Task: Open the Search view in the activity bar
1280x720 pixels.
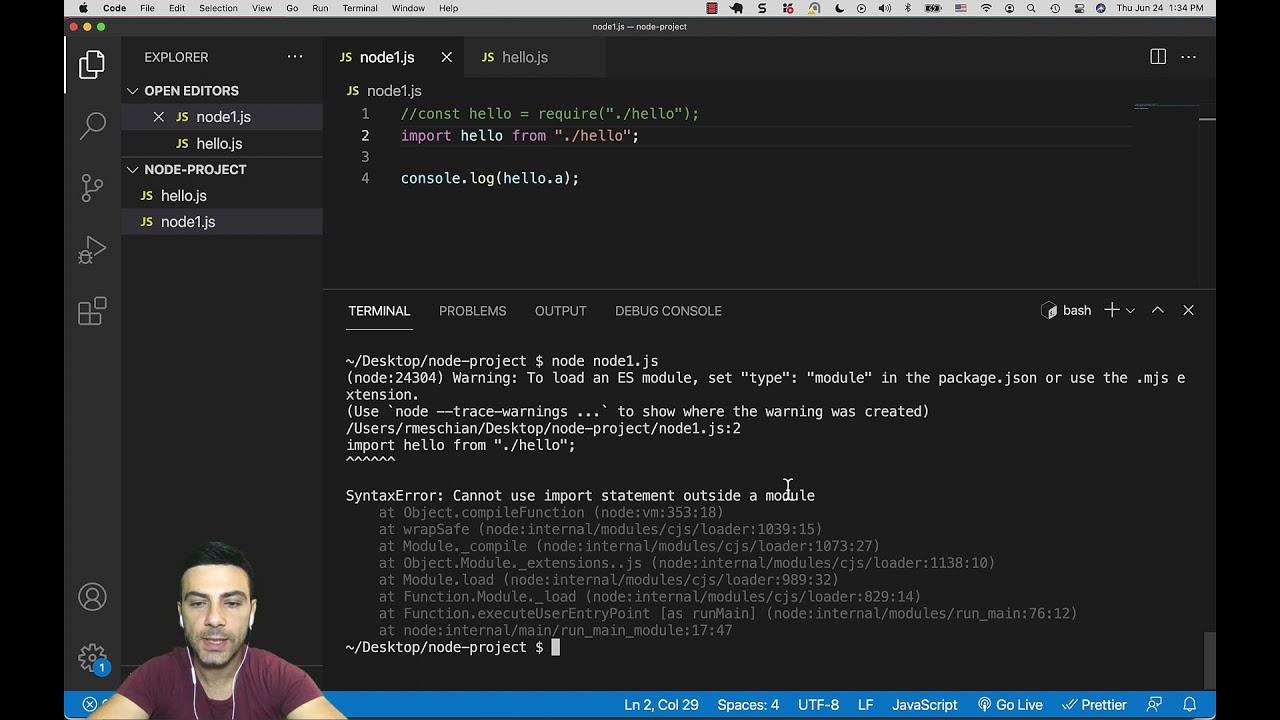Action: (92, 125)
